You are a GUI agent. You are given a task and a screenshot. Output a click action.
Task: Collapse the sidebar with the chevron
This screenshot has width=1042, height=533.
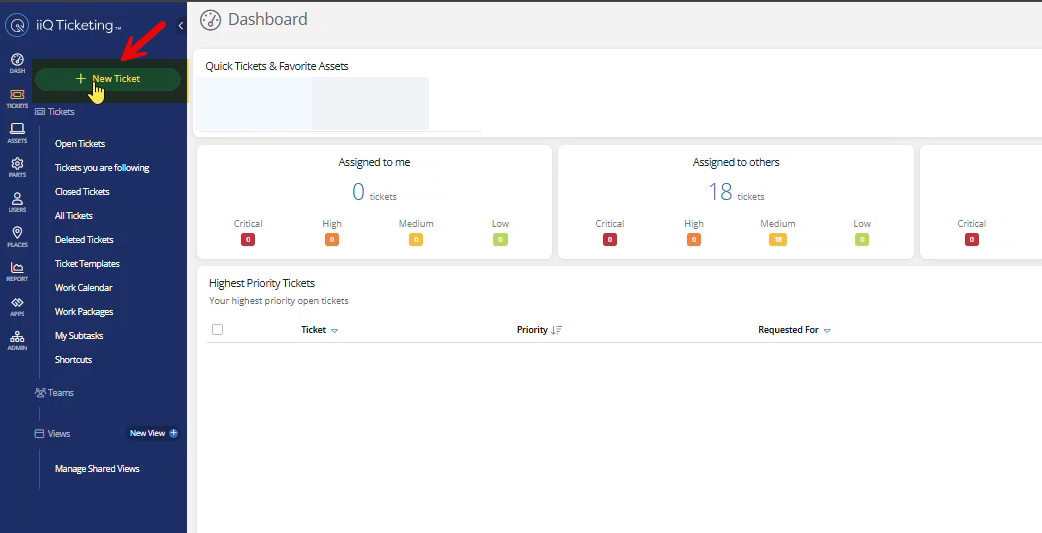[180, 26]
